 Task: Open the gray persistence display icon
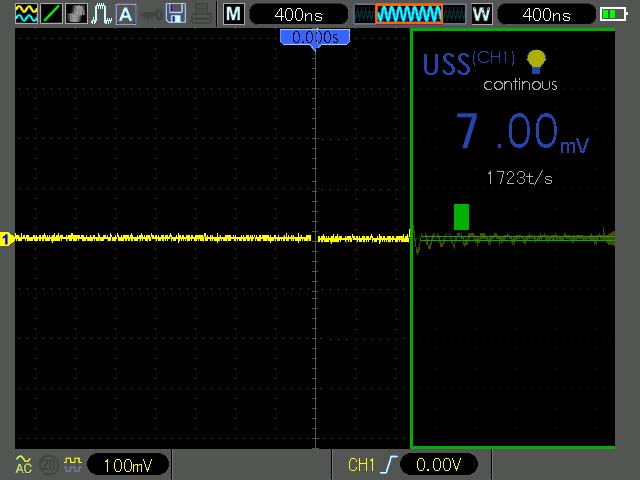(x=76, y=13)
